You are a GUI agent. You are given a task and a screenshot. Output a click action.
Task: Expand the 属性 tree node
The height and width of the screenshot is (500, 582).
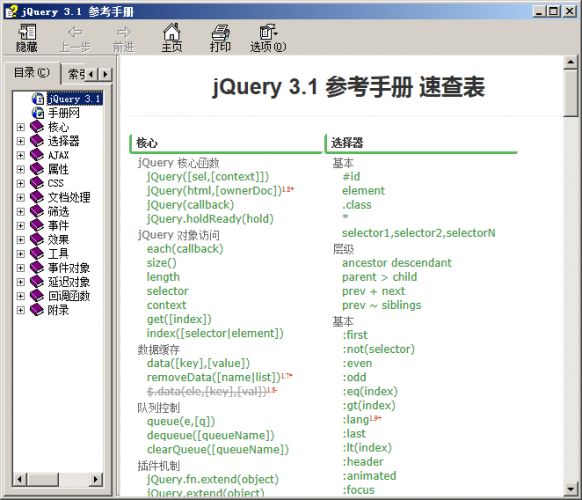click(20, 170)
